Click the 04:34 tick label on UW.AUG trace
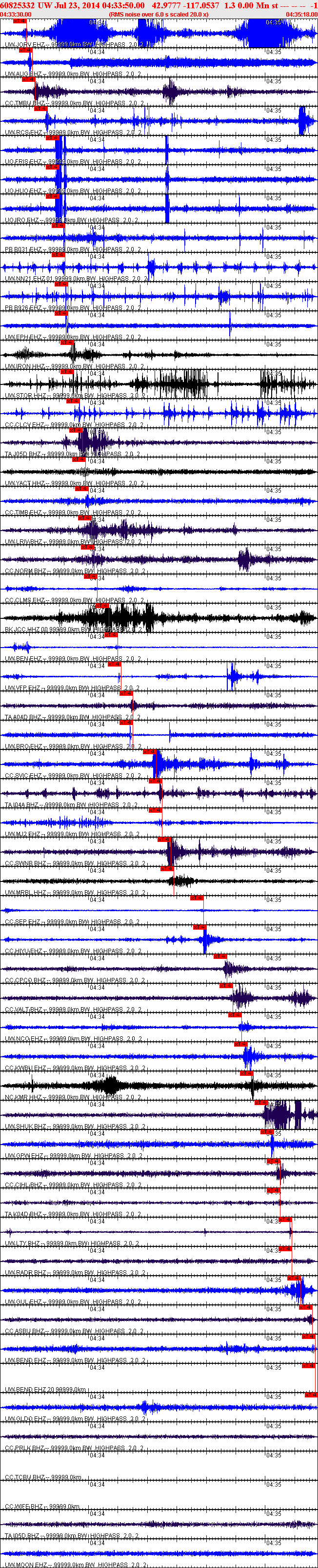The image size is (318, 1568). pos(97,52)
